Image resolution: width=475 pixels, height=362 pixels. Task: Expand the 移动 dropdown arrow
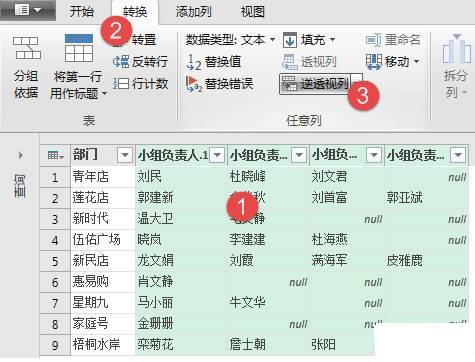417,62
